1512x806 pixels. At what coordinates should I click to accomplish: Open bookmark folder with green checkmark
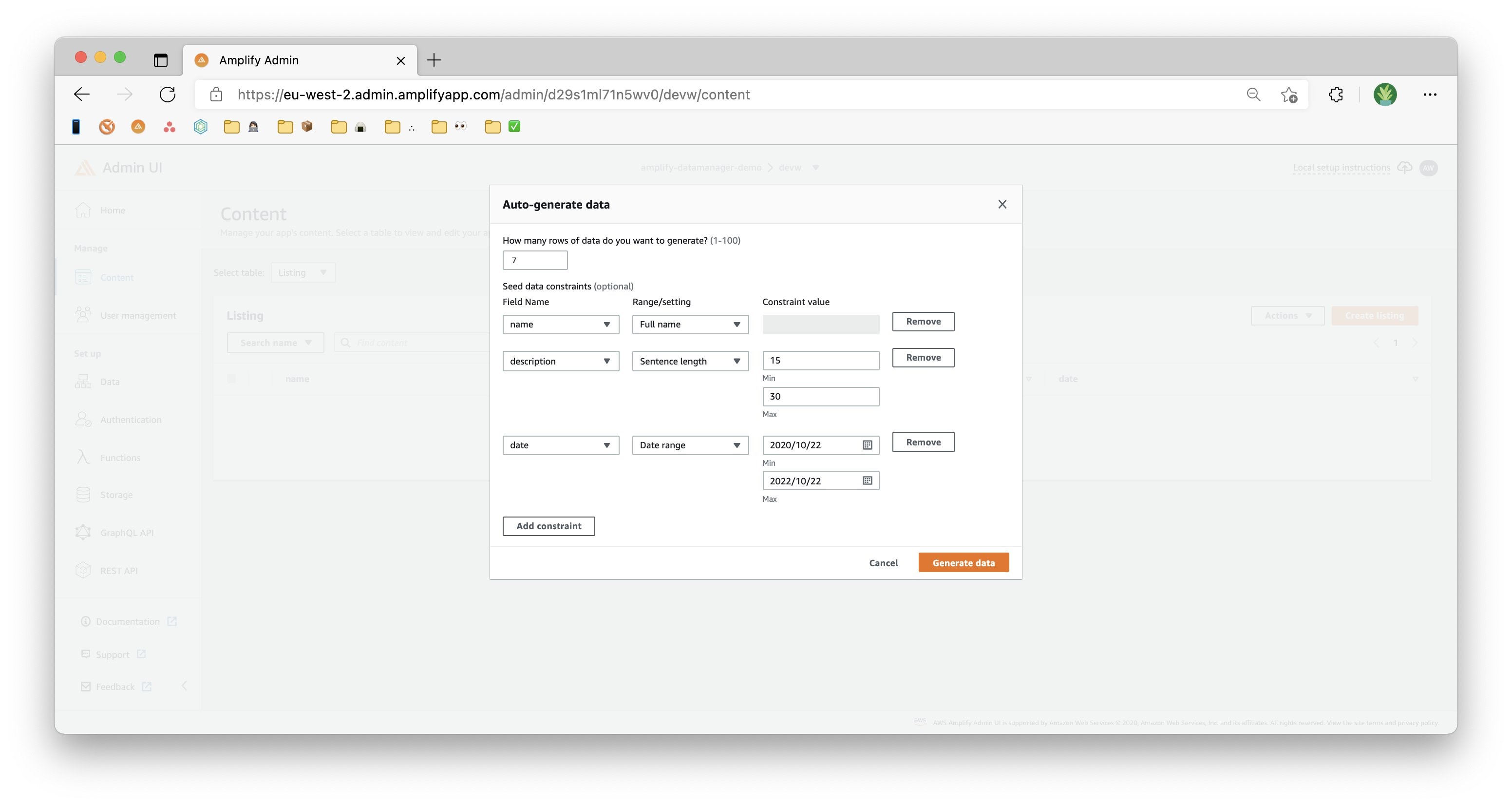point(502,126)
